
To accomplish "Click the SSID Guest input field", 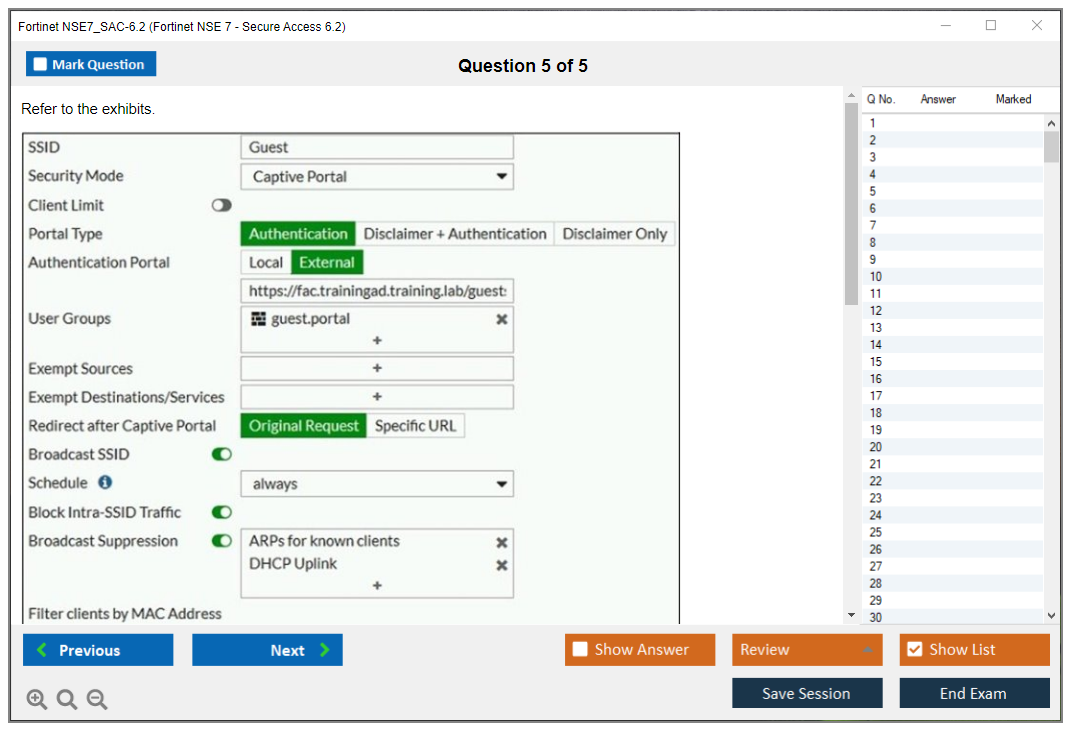I will coord(377,147).
